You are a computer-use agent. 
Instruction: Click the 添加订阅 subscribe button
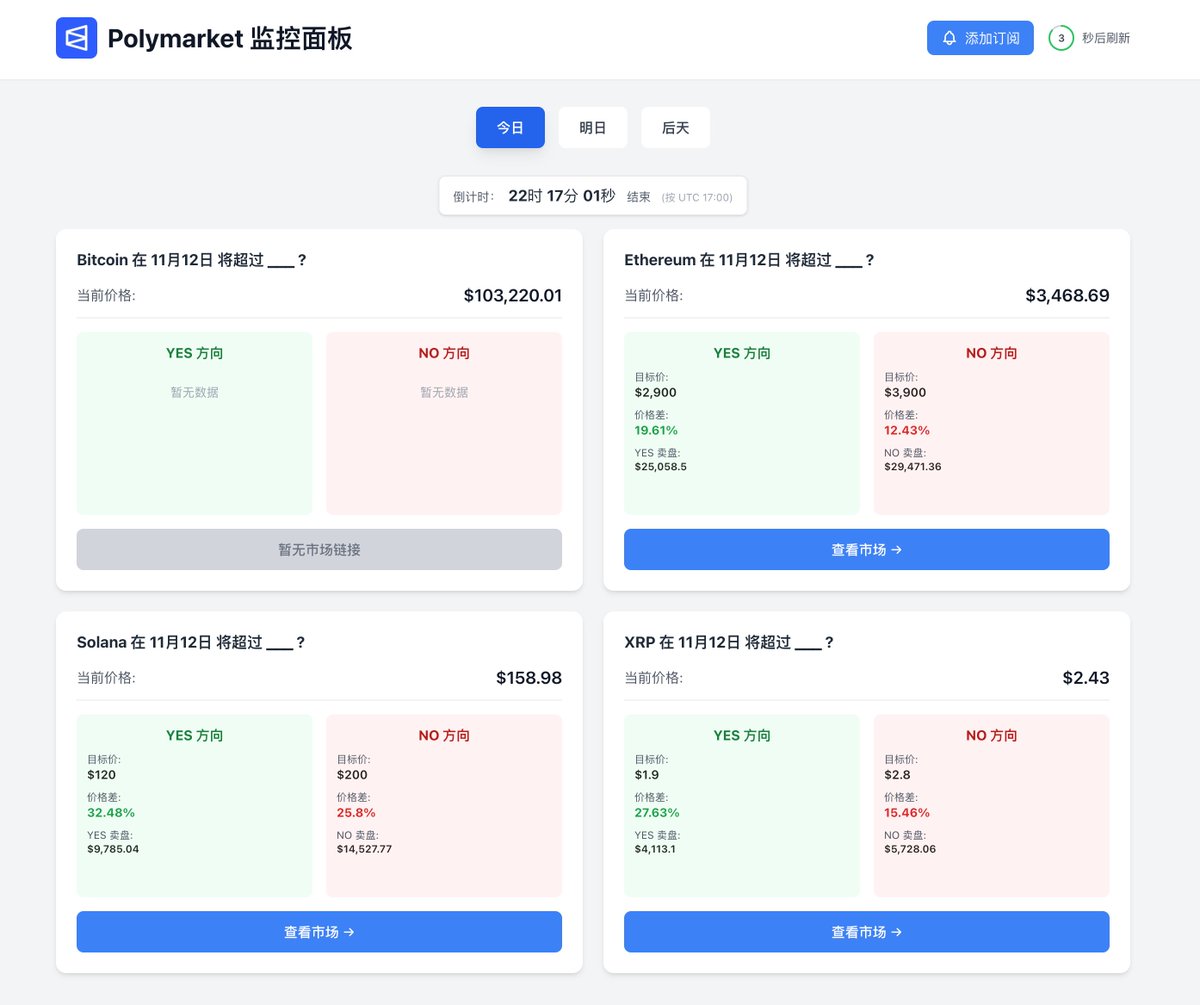point(980,38)
